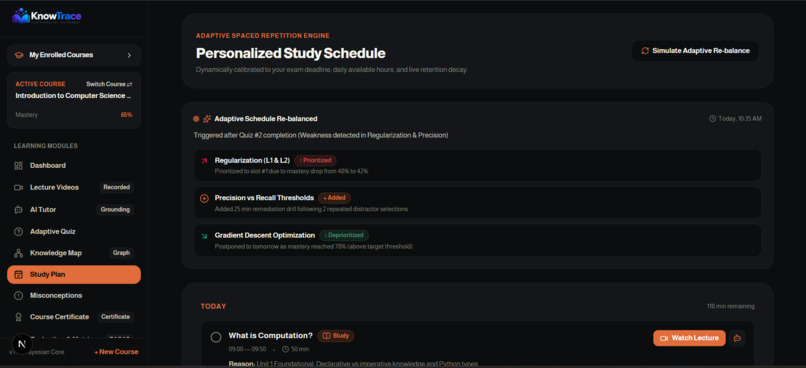806x368 pixels.
Task: Click 118 min remaining text
Action: point(730,306)
